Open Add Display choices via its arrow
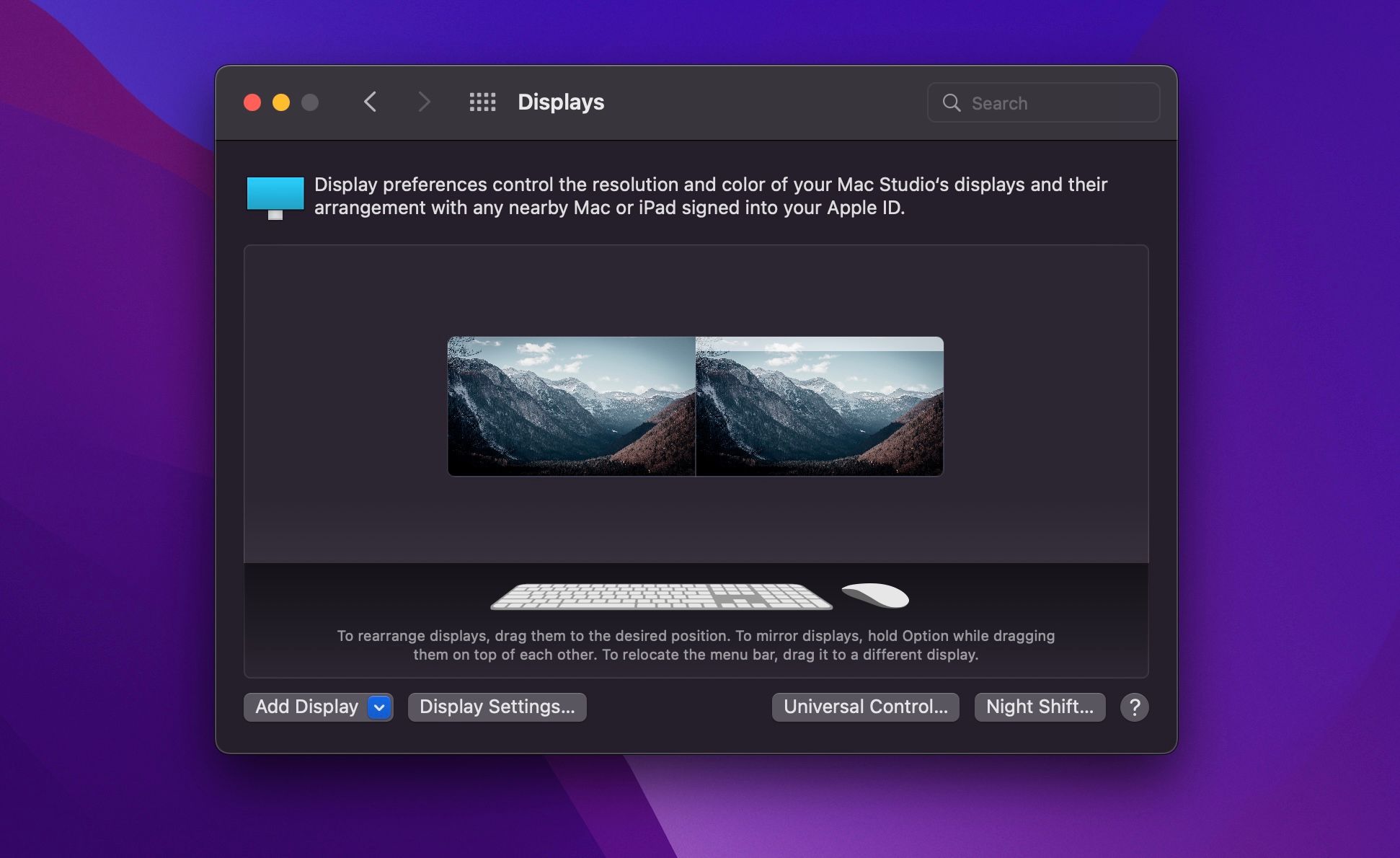1400x858 pixels. coord(378,707)
